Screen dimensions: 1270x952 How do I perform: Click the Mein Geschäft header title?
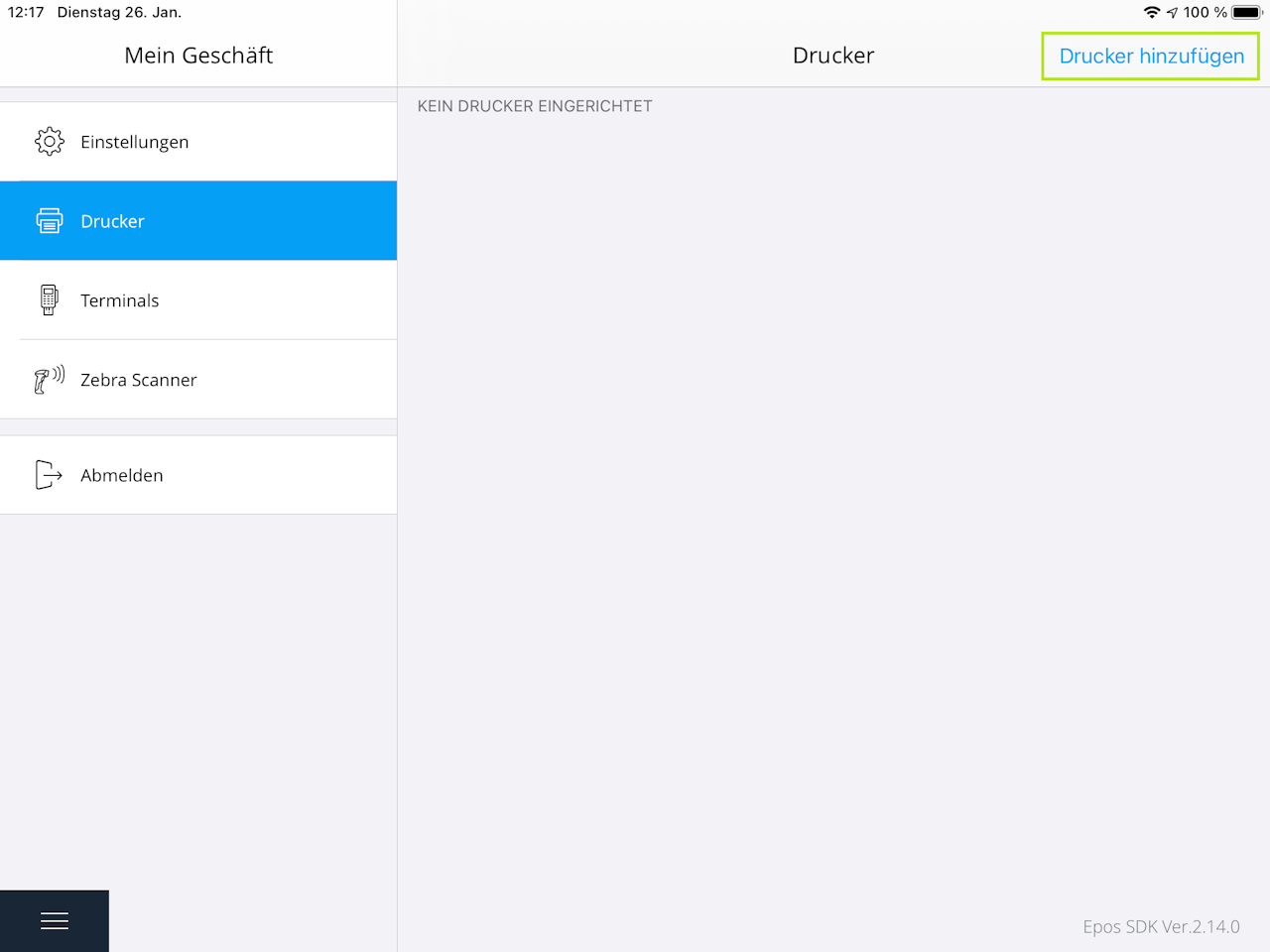(x=198, y=56)
